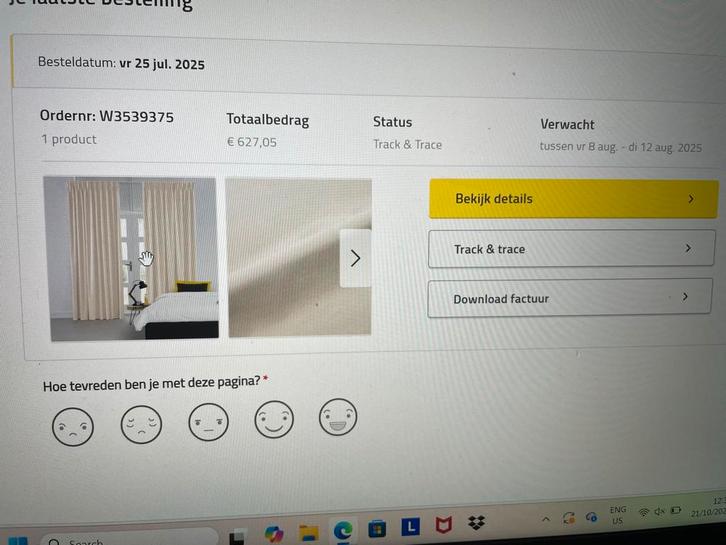Open Microsoft Store taskbar icon
Viewport: 726px width, 545px height.
pyautogui.click(x=377, y=529)
